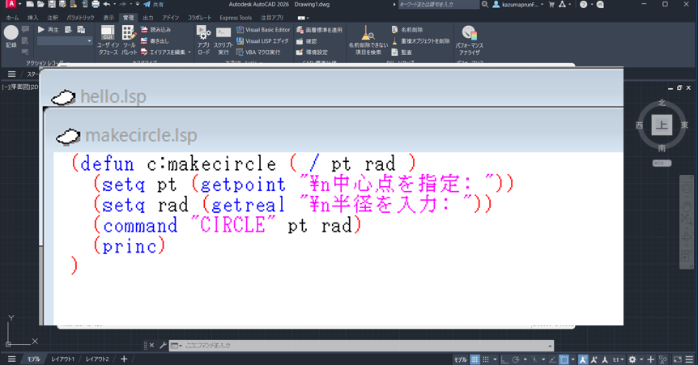Add a new layout with plus button
The width and height of the screenshot is (698, 365).
coord(124,359)
